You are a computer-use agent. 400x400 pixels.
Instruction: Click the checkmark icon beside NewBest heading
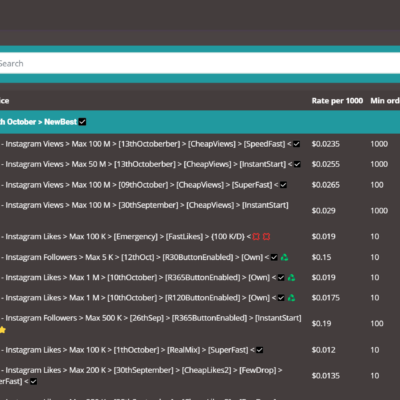82,122
